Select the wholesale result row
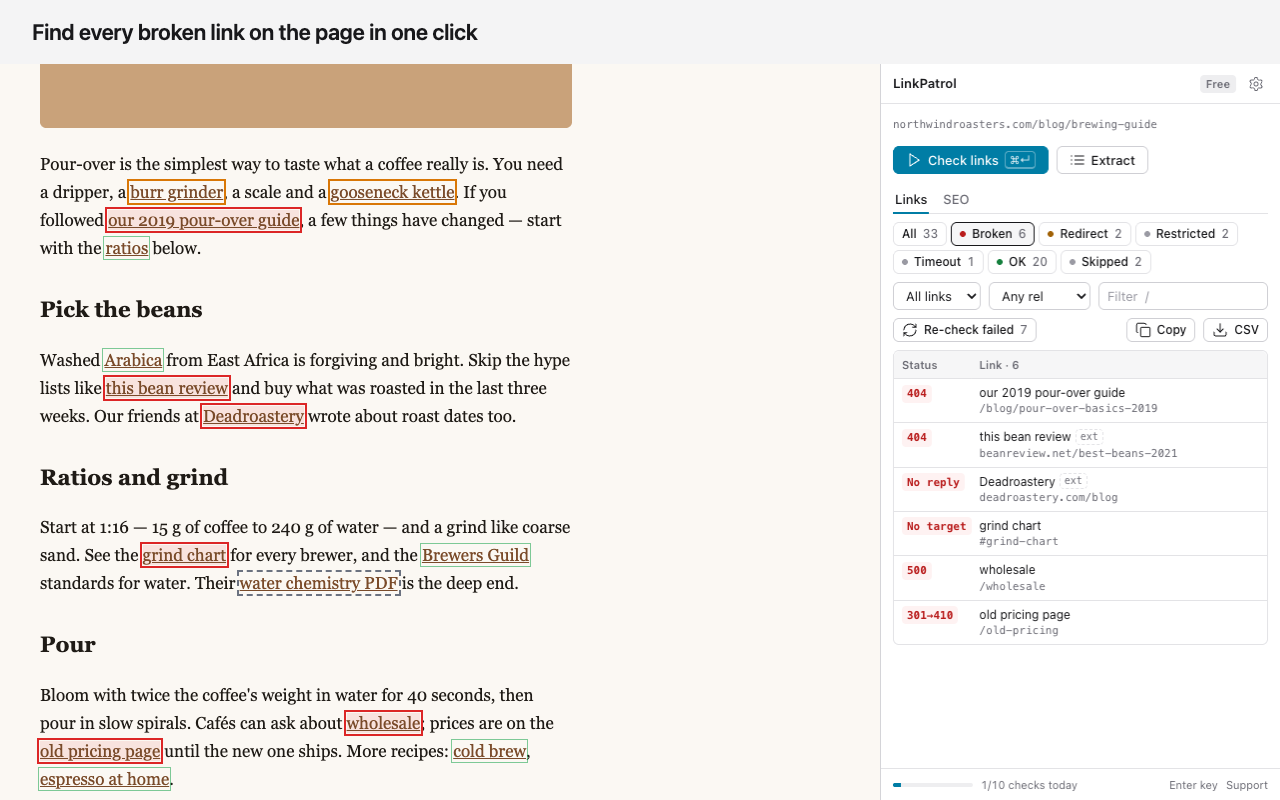The width and height of the screenshot is (1280, 800). (x=1080, y=578)
